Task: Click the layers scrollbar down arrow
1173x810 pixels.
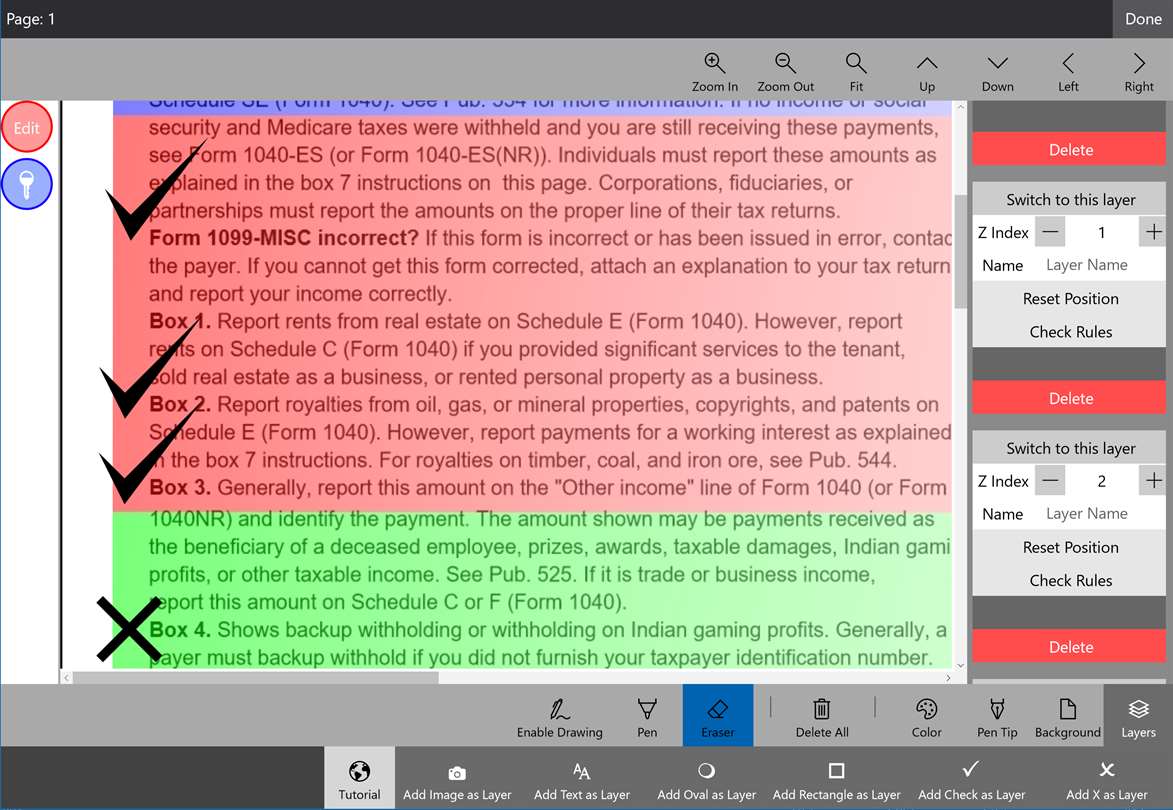Action: point(961,666)
